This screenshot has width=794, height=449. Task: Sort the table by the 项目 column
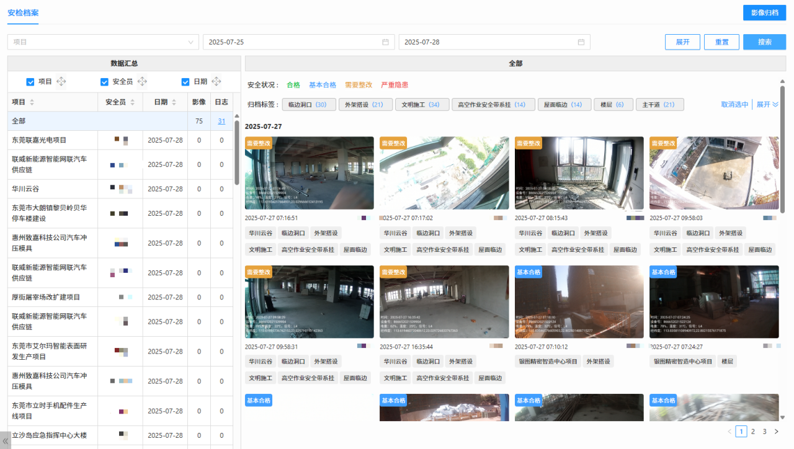33,102
